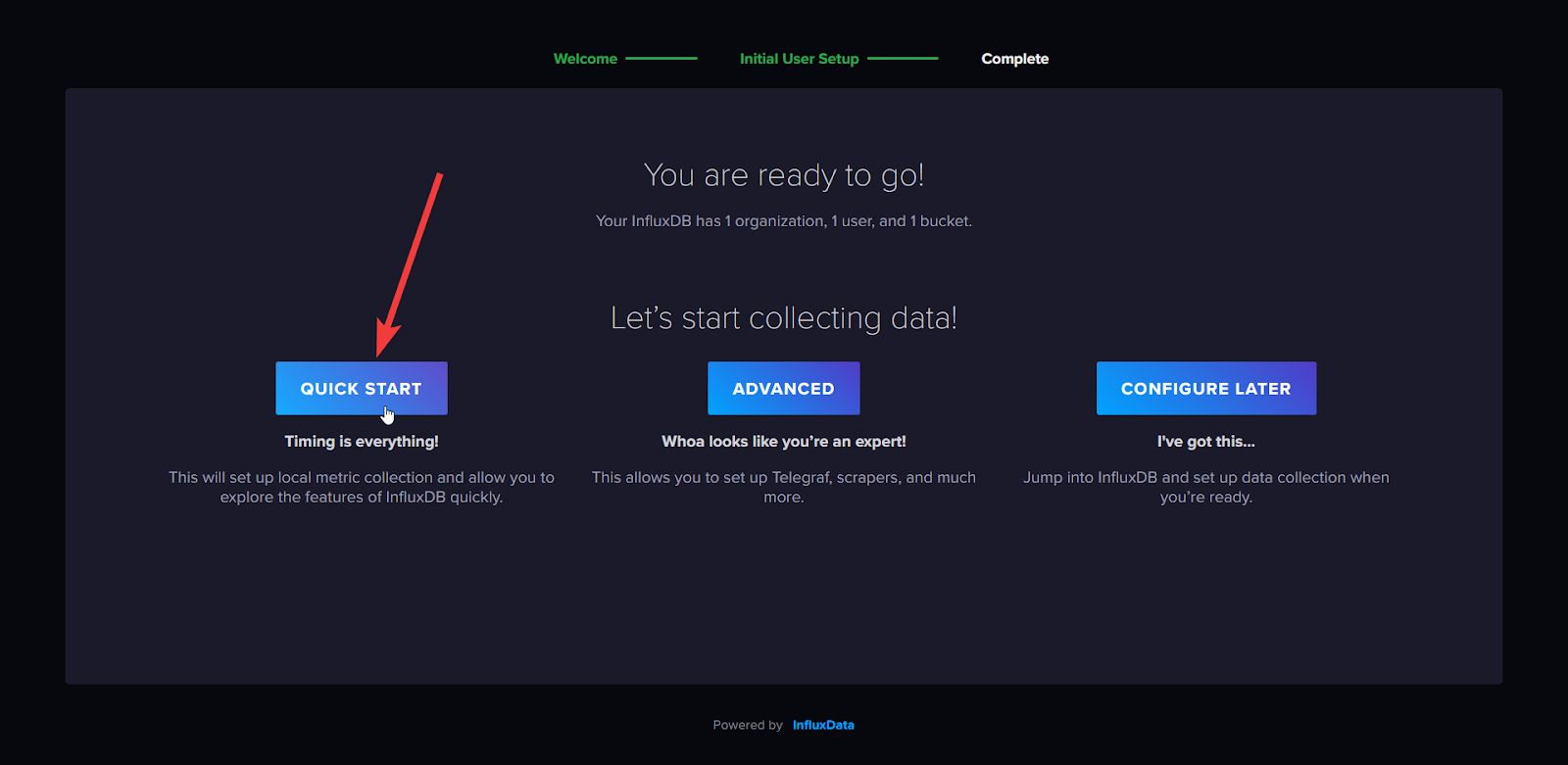Click the 'Let's start collecting data!' heading
This screenshot has width=1568, height=765.
coord(784,318)
